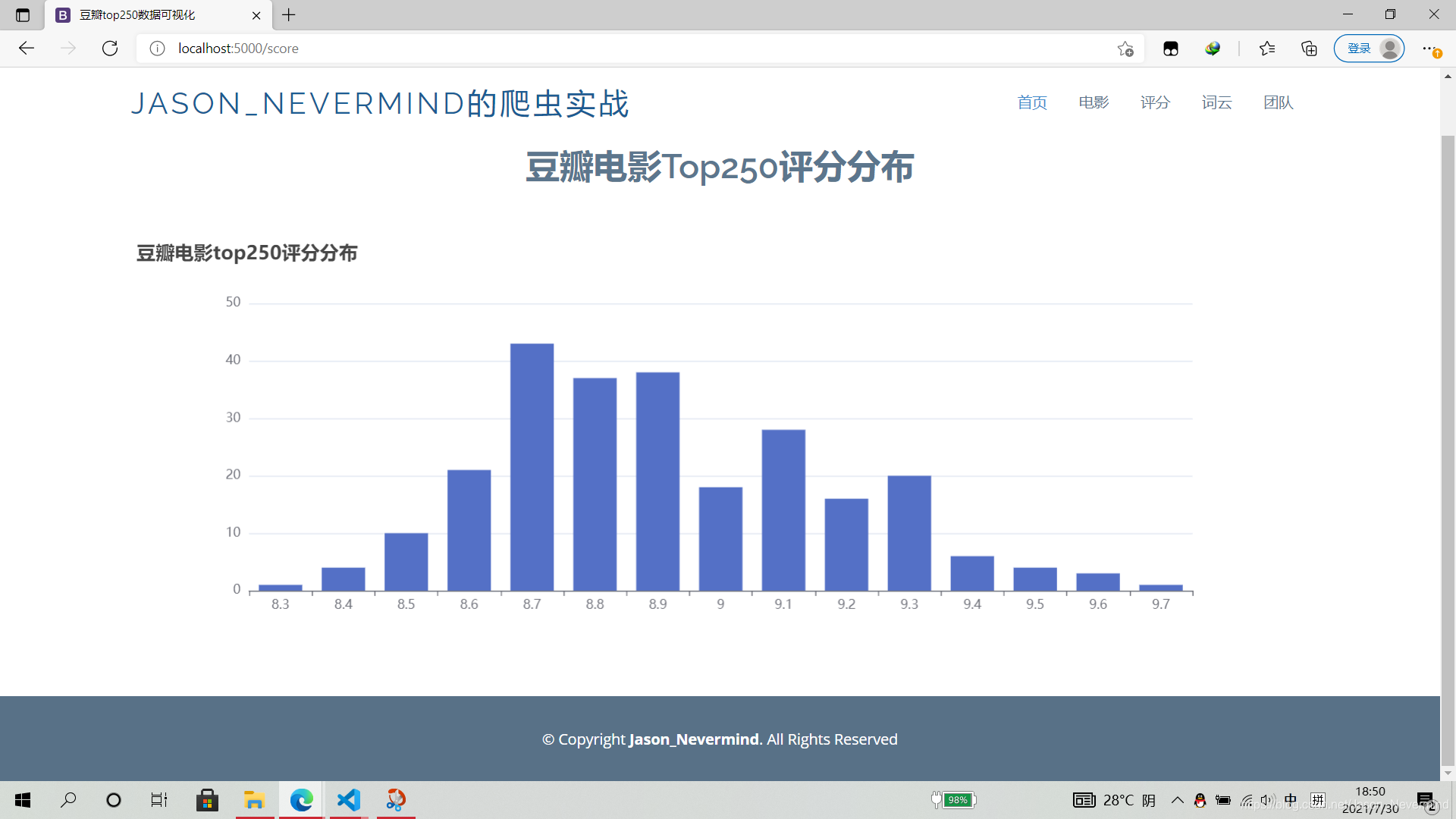Click the 8.6 score bar
Image resolution: width=1456 pixels, height=819 pixels.
[469, 530]
